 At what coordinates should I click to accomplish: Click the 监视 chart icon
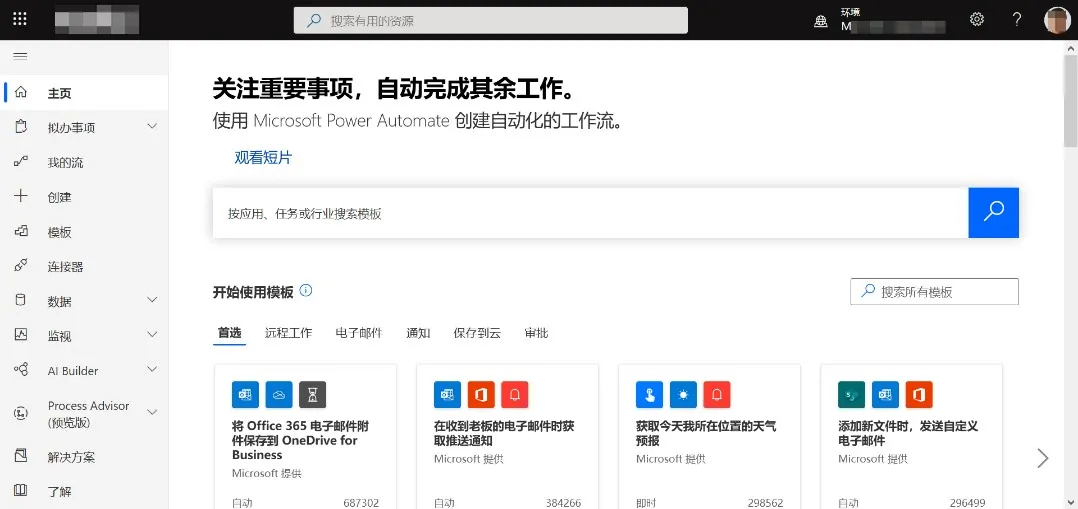coord(21,335)
